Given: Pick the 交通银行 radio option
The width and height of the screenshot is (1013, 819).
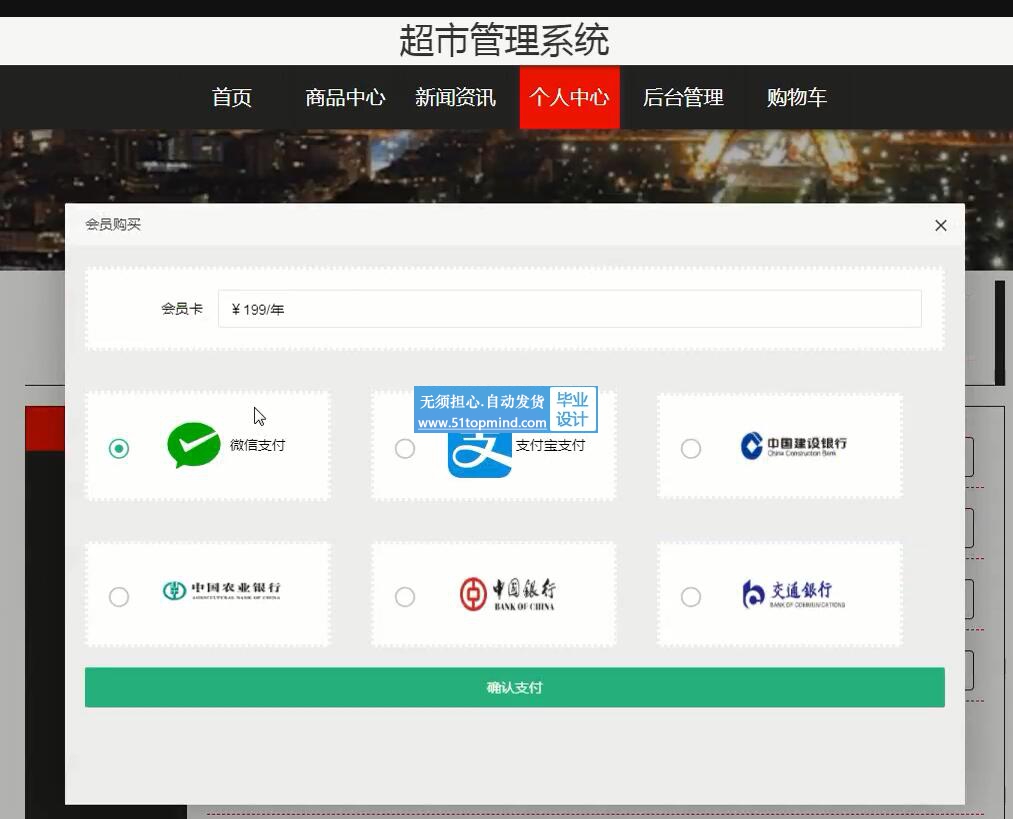Looking at the screenshot, I should click(691, 597).
